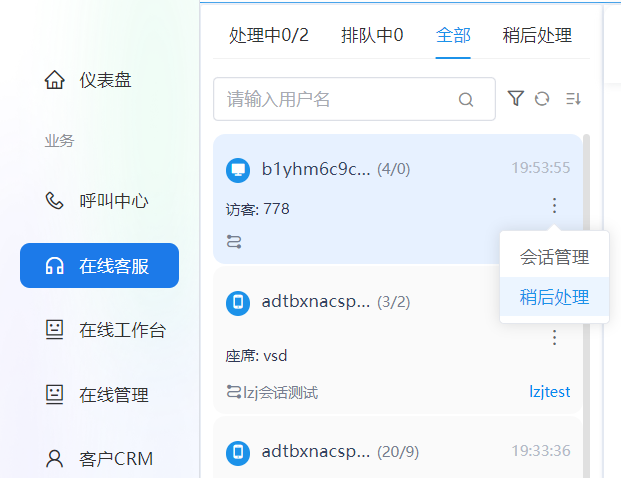The width and height of the screenshot is (621, 478).
Task: Click the 座席: vsd text
Action: click(x=256, y=356)
